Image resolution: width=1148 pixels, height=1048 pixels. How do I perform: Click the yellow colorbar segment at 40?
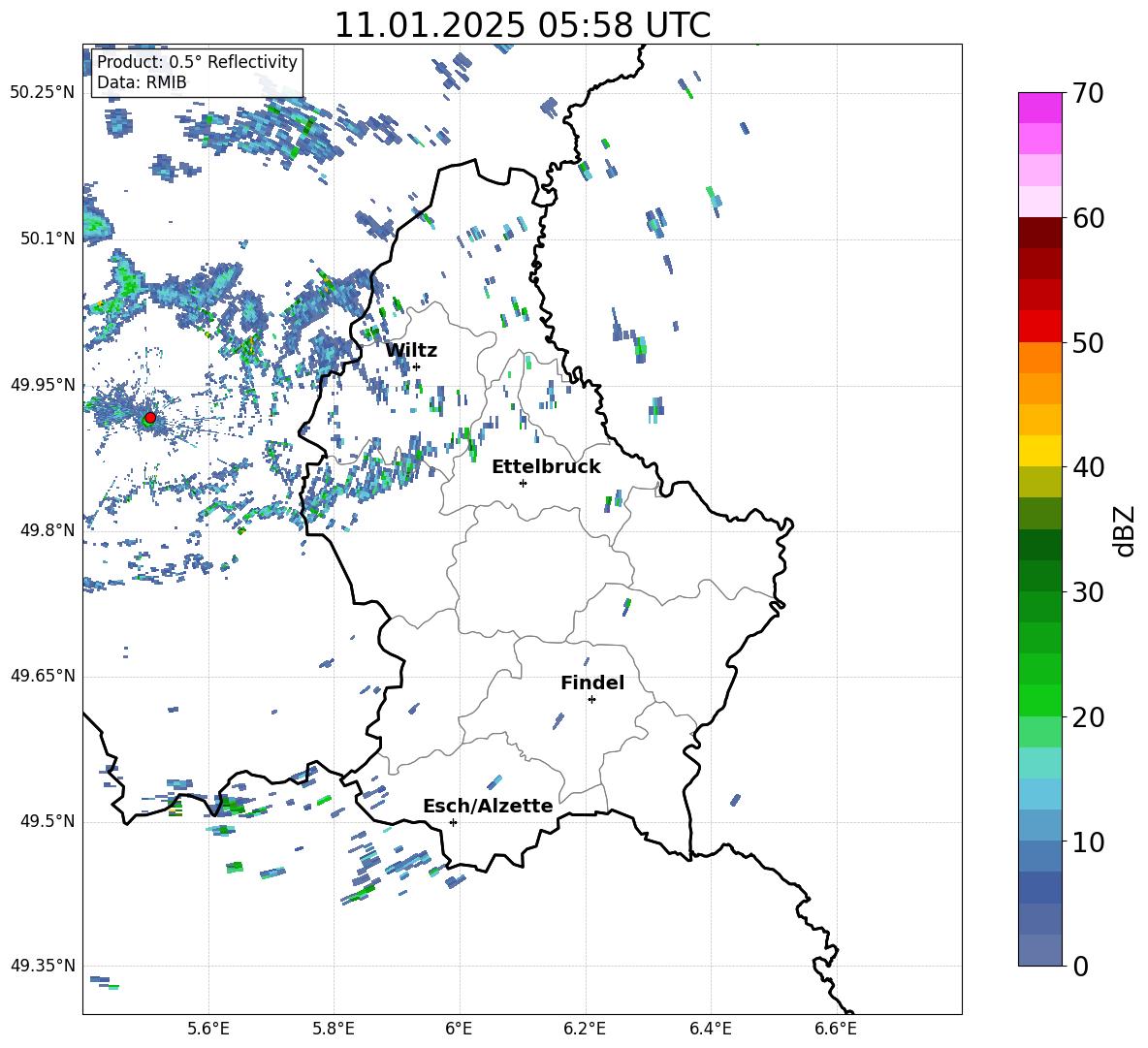click(x=1040, y=451)
